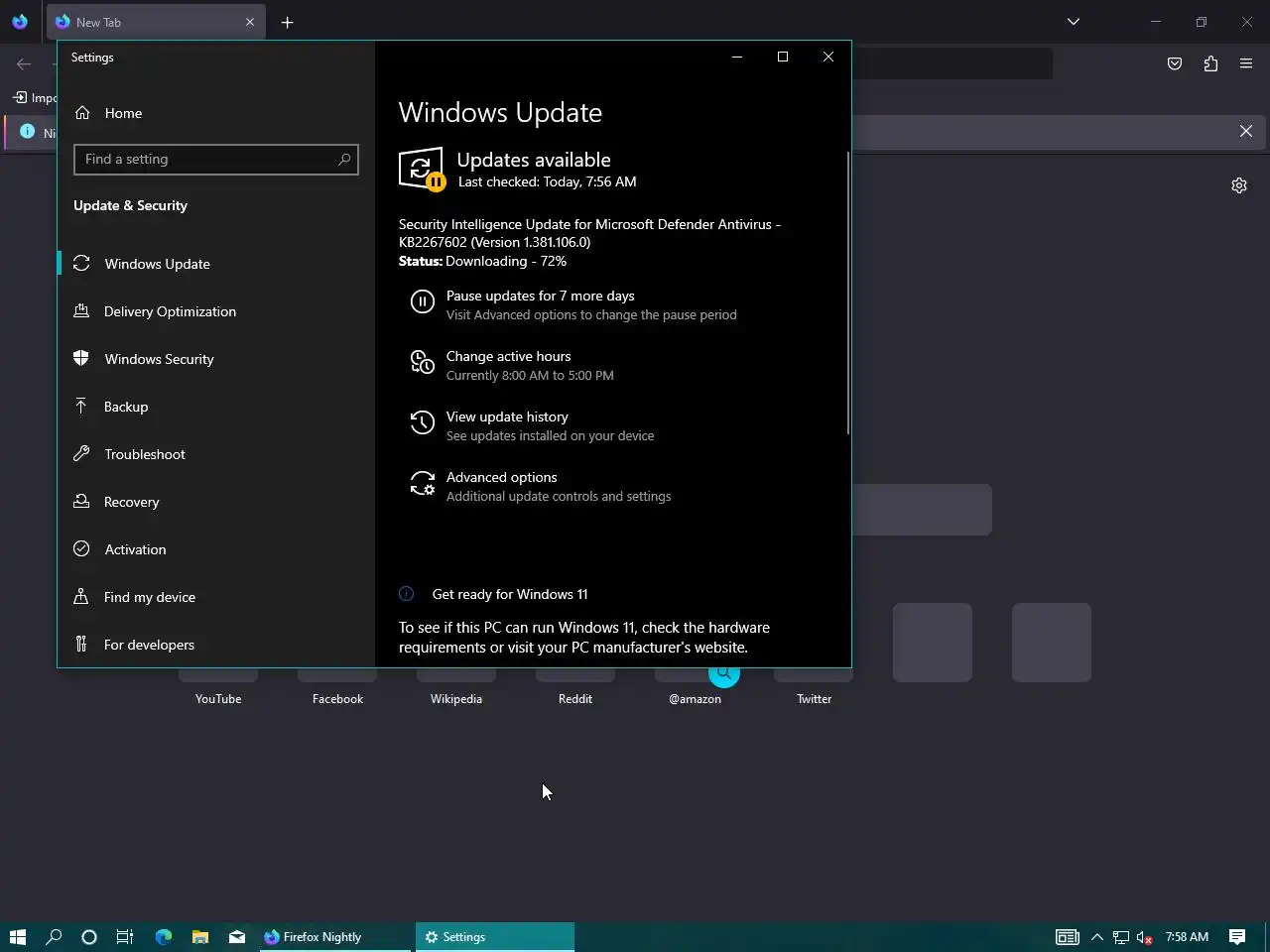This screenshot has height=952, width=1270.
Task: Click the Advanced options gear-arrows icon
Action: point(423,484)
